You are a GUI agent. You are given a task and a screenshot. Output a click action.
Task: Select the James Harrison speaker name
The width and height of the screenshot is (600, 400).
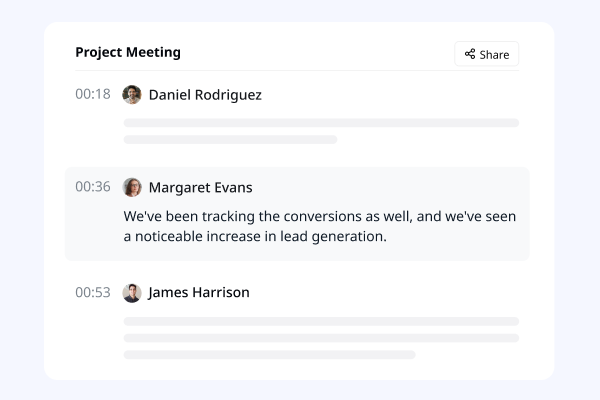[199, 293]
